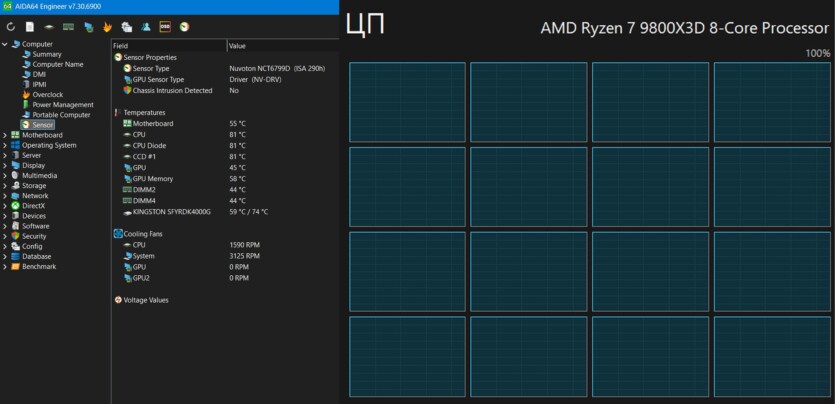Expand the Network tree node
Viewport: 835px width, 404px height.
point(5,196)
